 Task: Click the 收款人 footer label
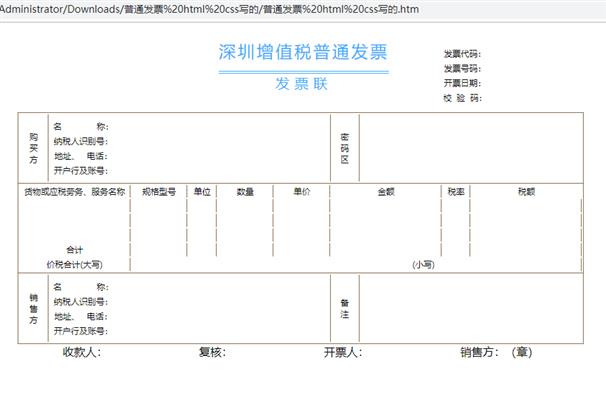(x=82, y=352)
